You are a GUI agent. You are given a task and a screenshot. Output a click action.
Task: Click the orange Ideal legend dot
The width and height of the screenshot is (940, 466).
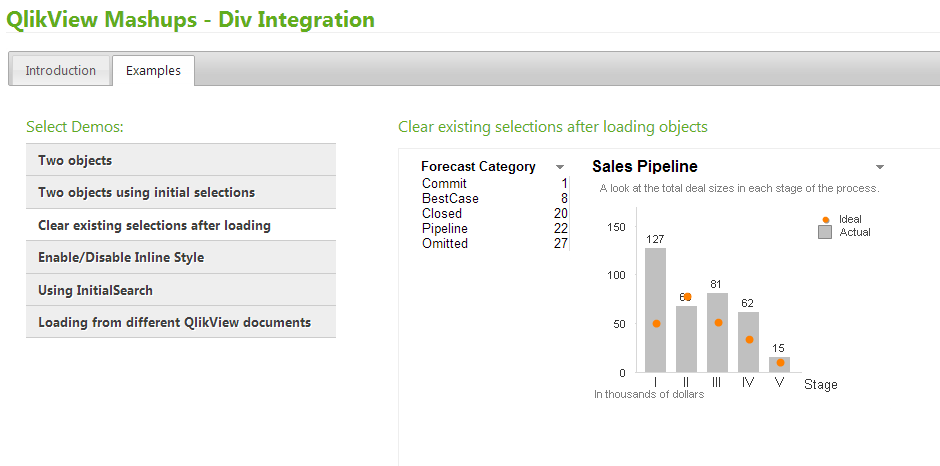[825, 219]
